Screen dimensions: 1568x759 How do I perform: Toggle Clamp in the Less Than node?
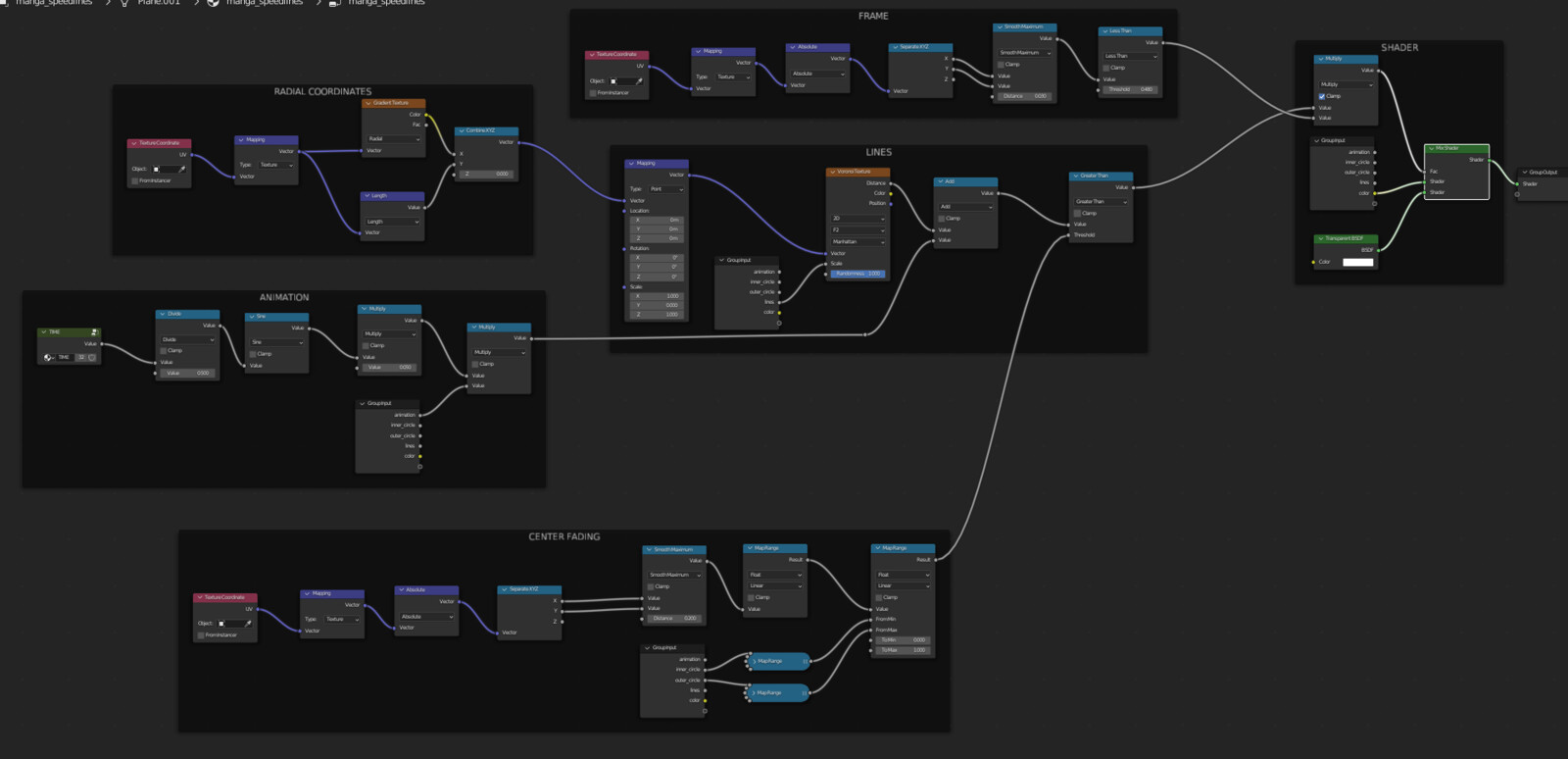[x=1106, y=68]
